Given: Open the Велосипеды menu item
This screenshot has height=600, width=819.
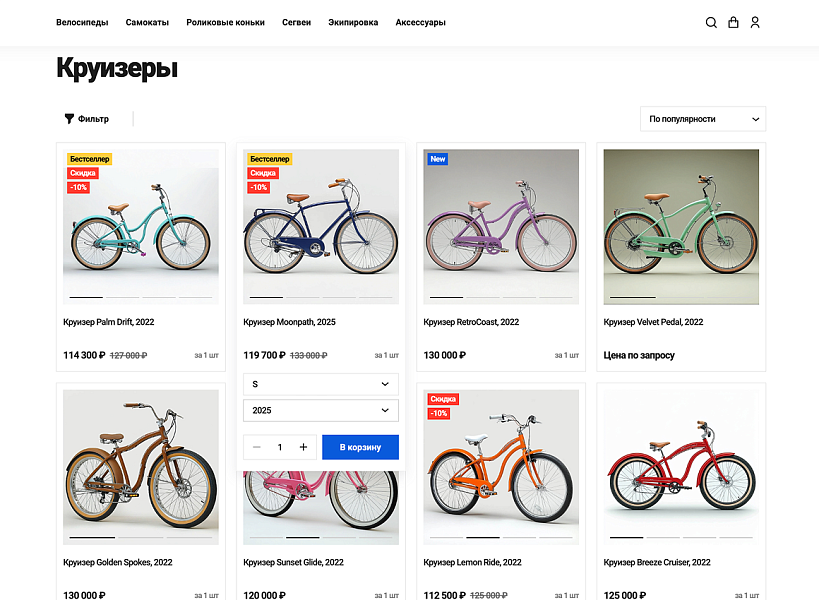Looking at the screenshot, I should (81, 21).
